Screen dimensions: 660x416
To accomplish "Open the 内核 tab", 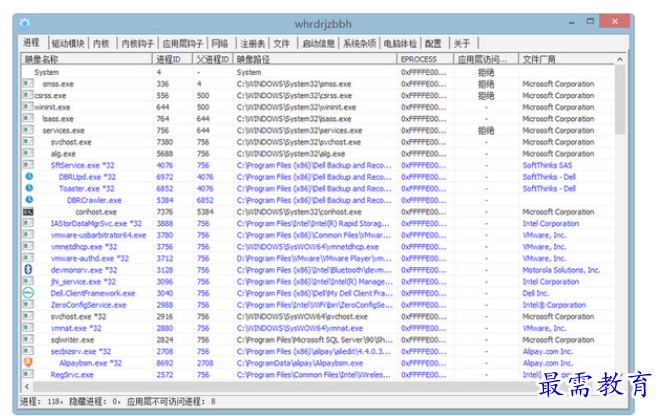I will tap(101, 43).
